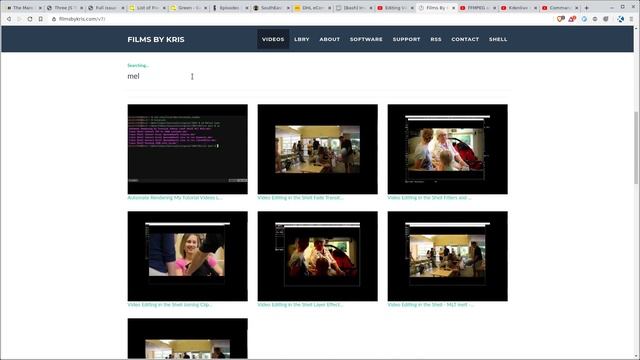
Task: Close the 'FFMPEG' tab
Action: coord(495,8)
